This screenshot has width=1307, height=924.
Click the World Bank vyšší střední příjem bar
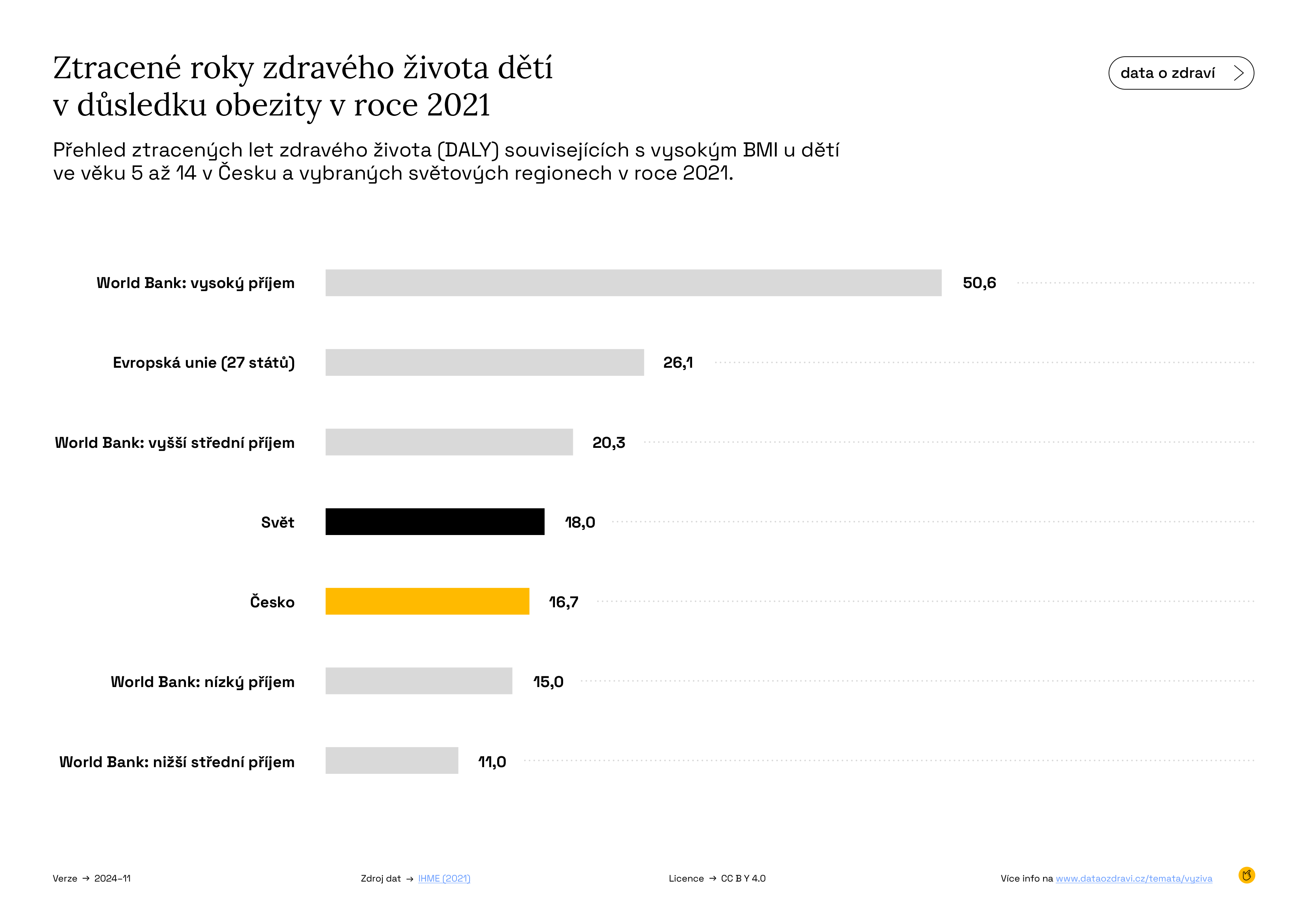[449, 442]
